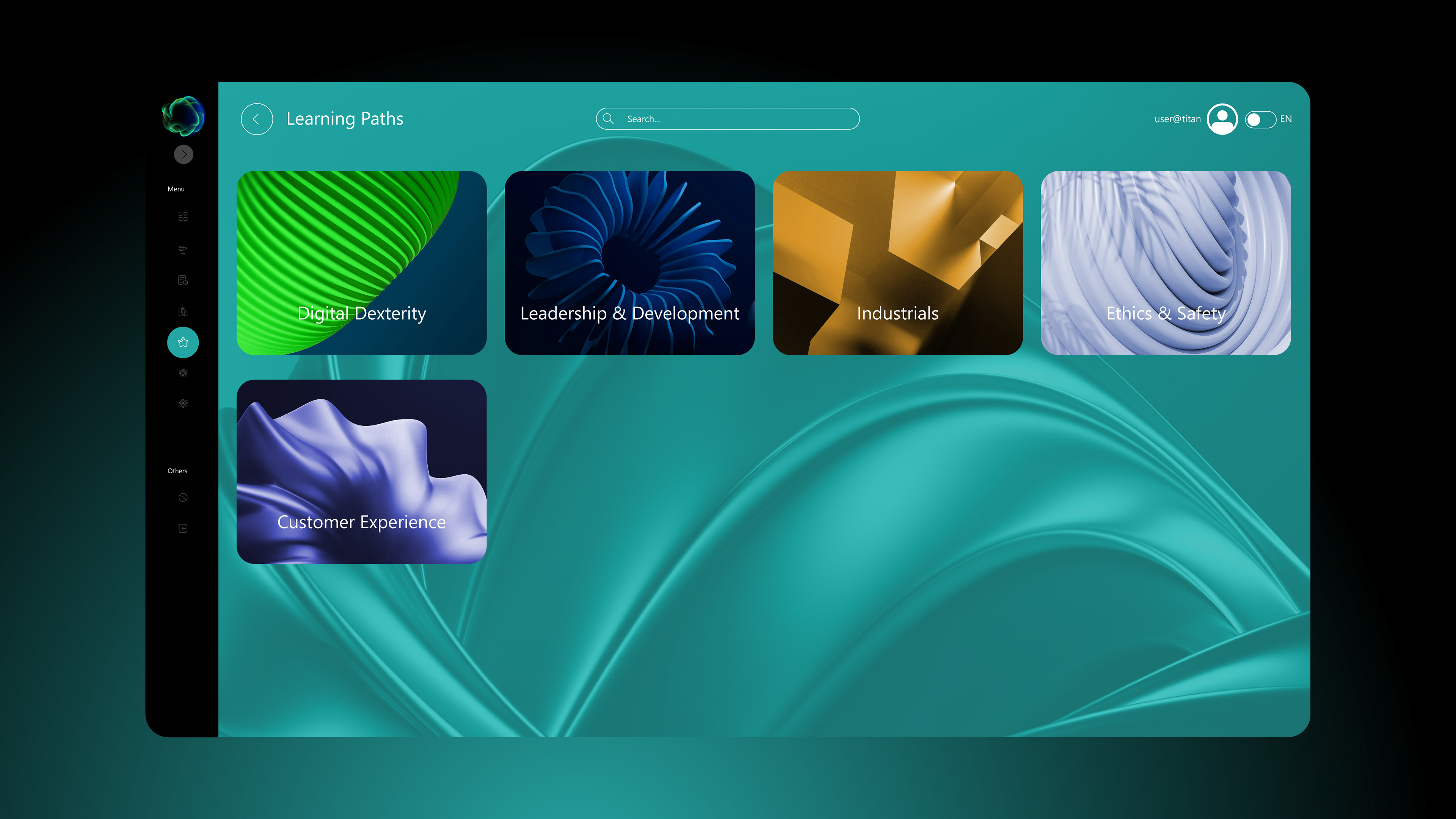Click in the Search field
Screen dimensions: 1456x819
coord(735,119)
